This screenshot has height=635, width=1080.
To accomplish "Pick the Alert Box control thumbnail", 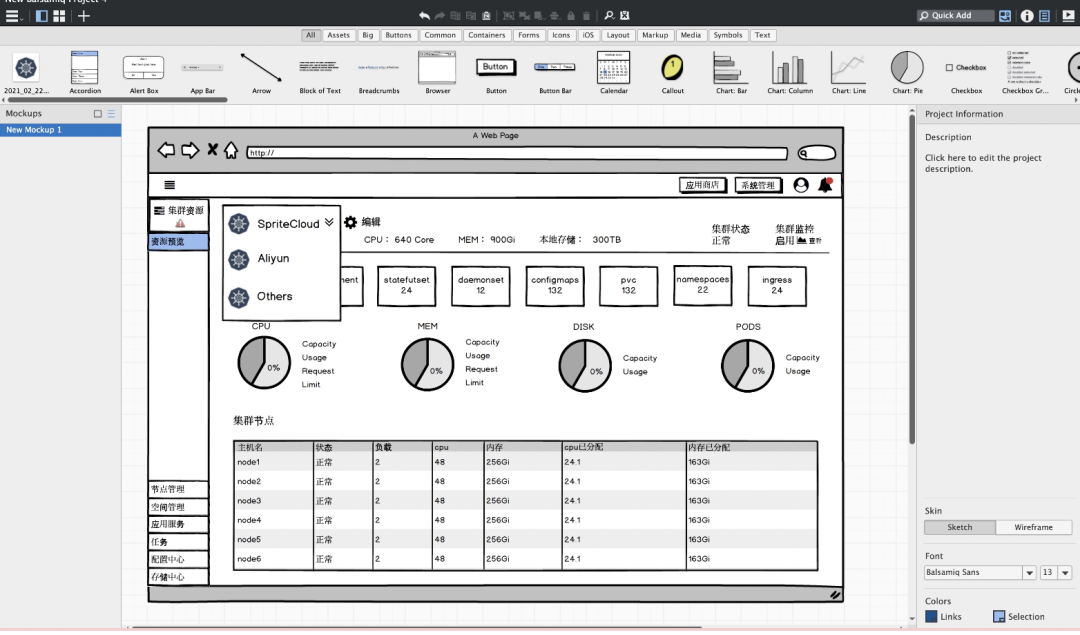I will 144,72.
